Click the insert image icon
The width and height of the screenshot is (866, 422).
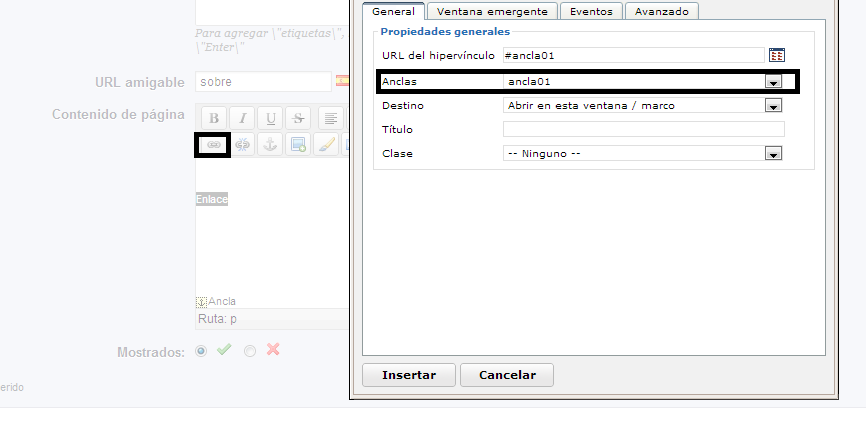pos(298,145)
